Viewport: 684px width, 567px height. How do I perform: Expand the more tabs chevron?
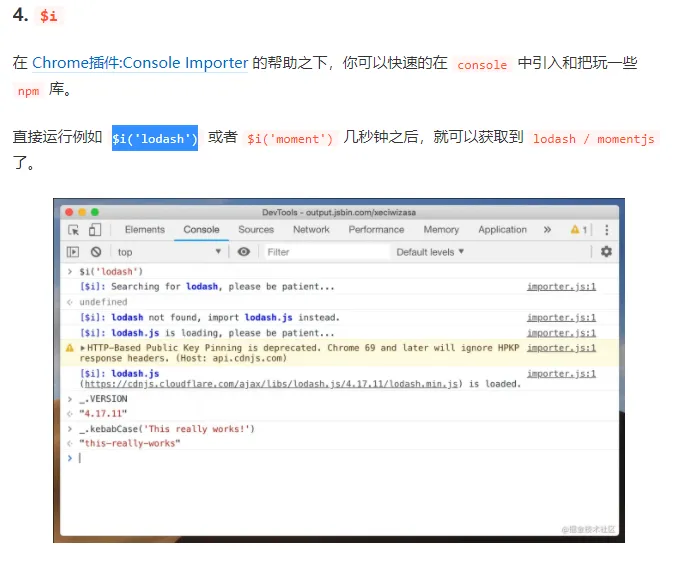[547, 230]
